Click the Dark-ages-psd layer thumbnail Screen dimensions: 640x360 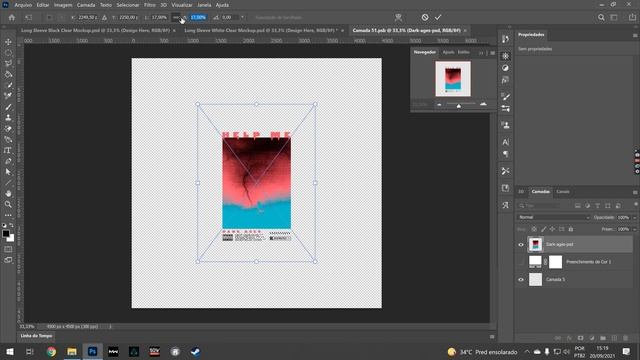click(536, 244)
